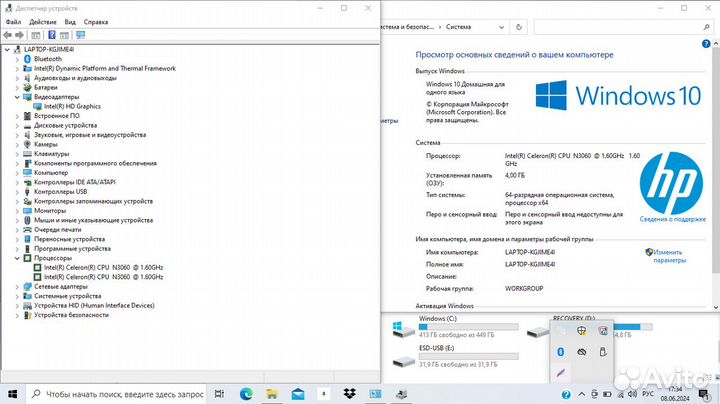
Task: Open File Explorer from taskbar
Action: tap(272, 394)
